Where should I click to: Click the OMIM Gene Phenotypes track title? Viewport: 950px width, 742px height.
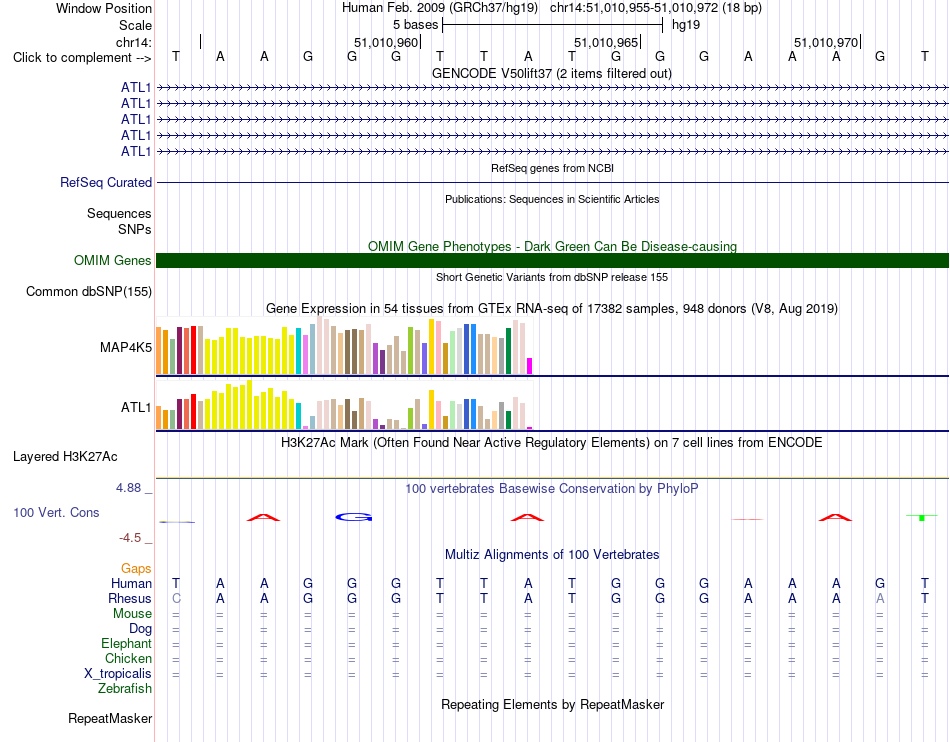[x=552, y=247]
